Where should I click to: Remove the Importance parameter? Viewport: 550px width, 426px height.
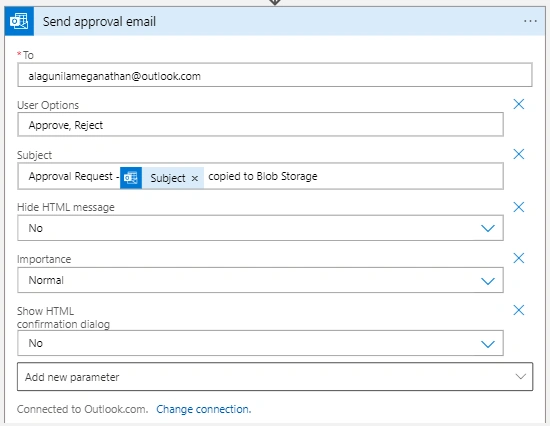pyautogui.click(x=519, y=258)
